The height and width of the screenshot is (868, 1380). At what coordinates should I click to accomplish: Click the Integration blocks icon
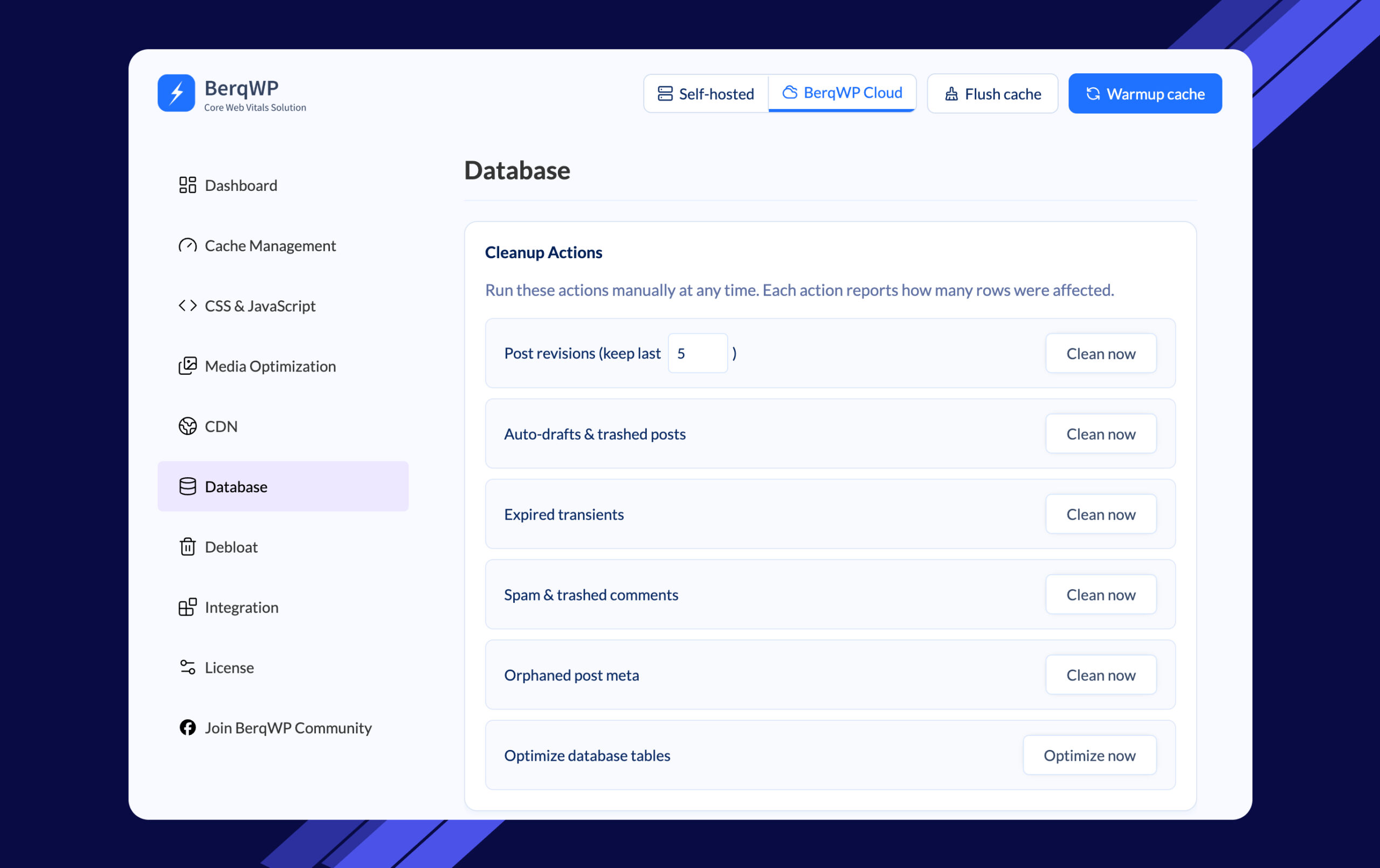point(188,607)
